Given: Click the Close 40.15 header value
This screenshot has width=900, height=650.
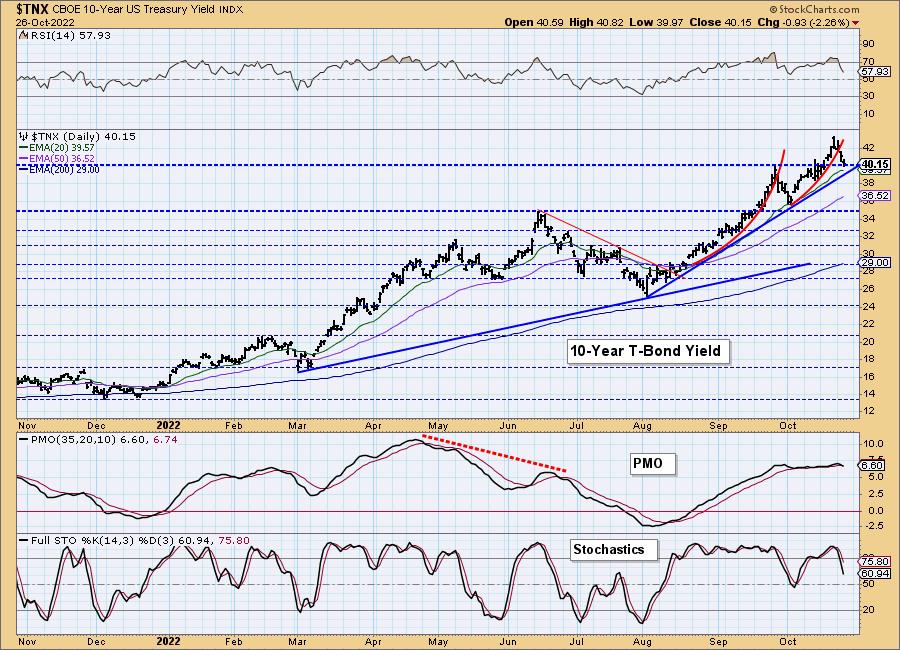Looking at the screenshot, I should (x=720, y=22).
